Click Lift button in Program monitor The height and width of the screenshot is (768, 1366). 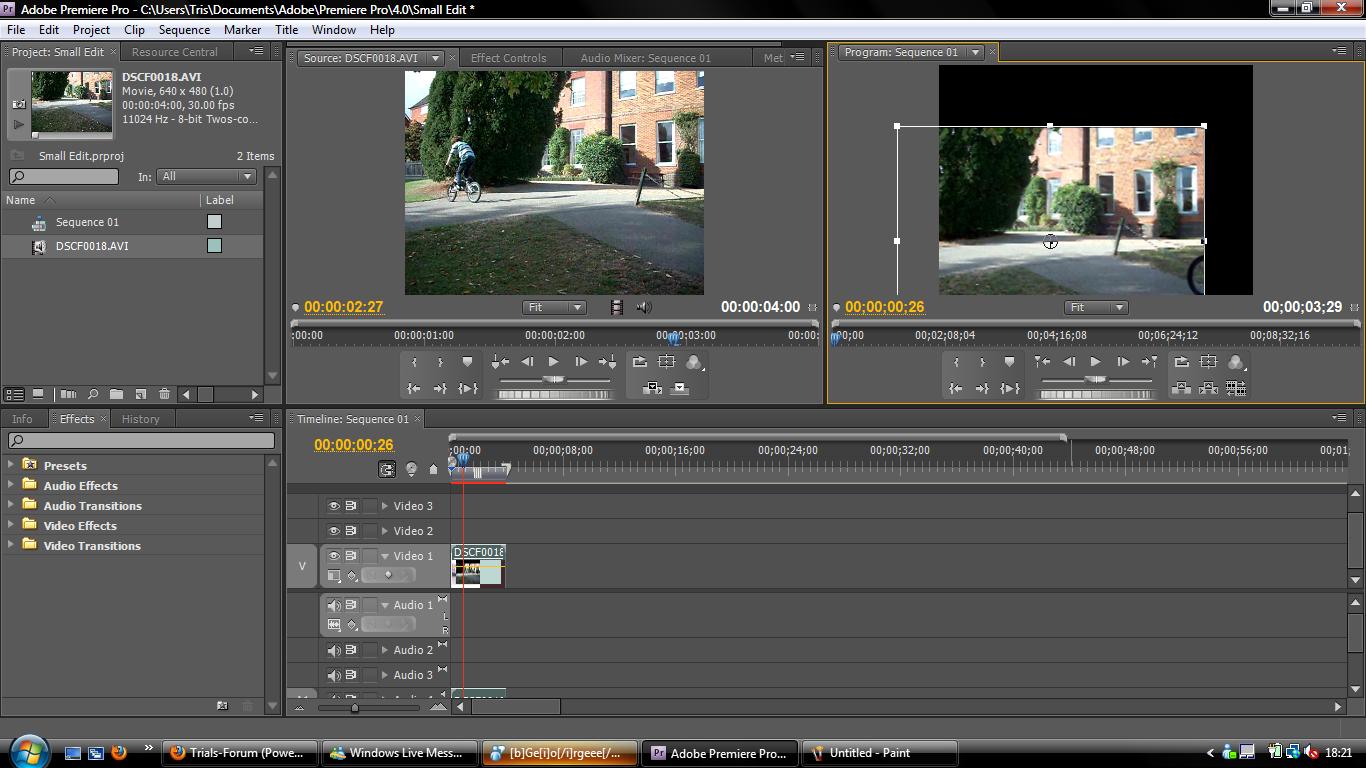[1181, 388]
